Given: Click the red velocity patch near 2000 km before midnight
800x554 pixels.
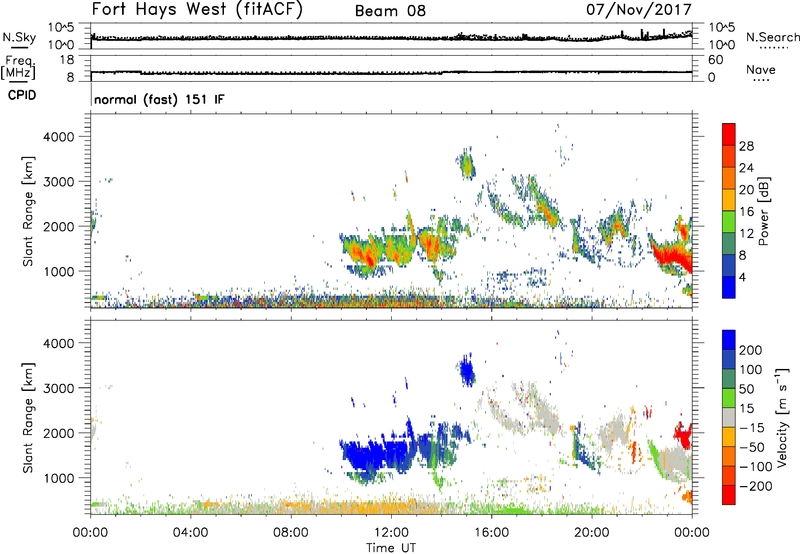Looking at the screenshot, I should (683, 435).
